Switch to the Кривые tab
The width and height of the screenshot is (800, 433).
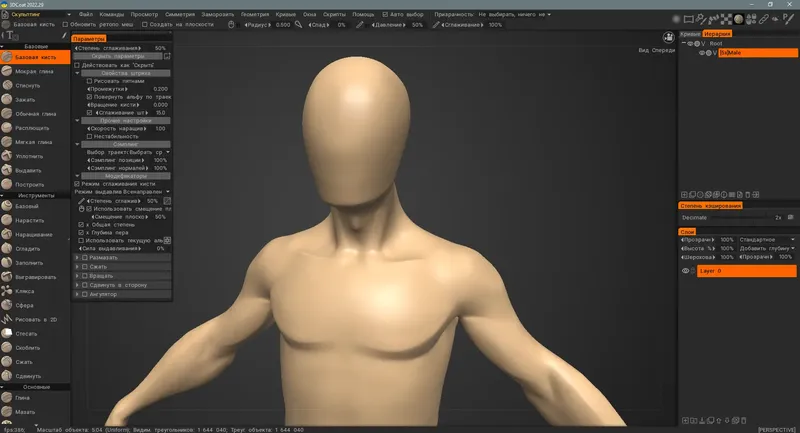(690, 34)
